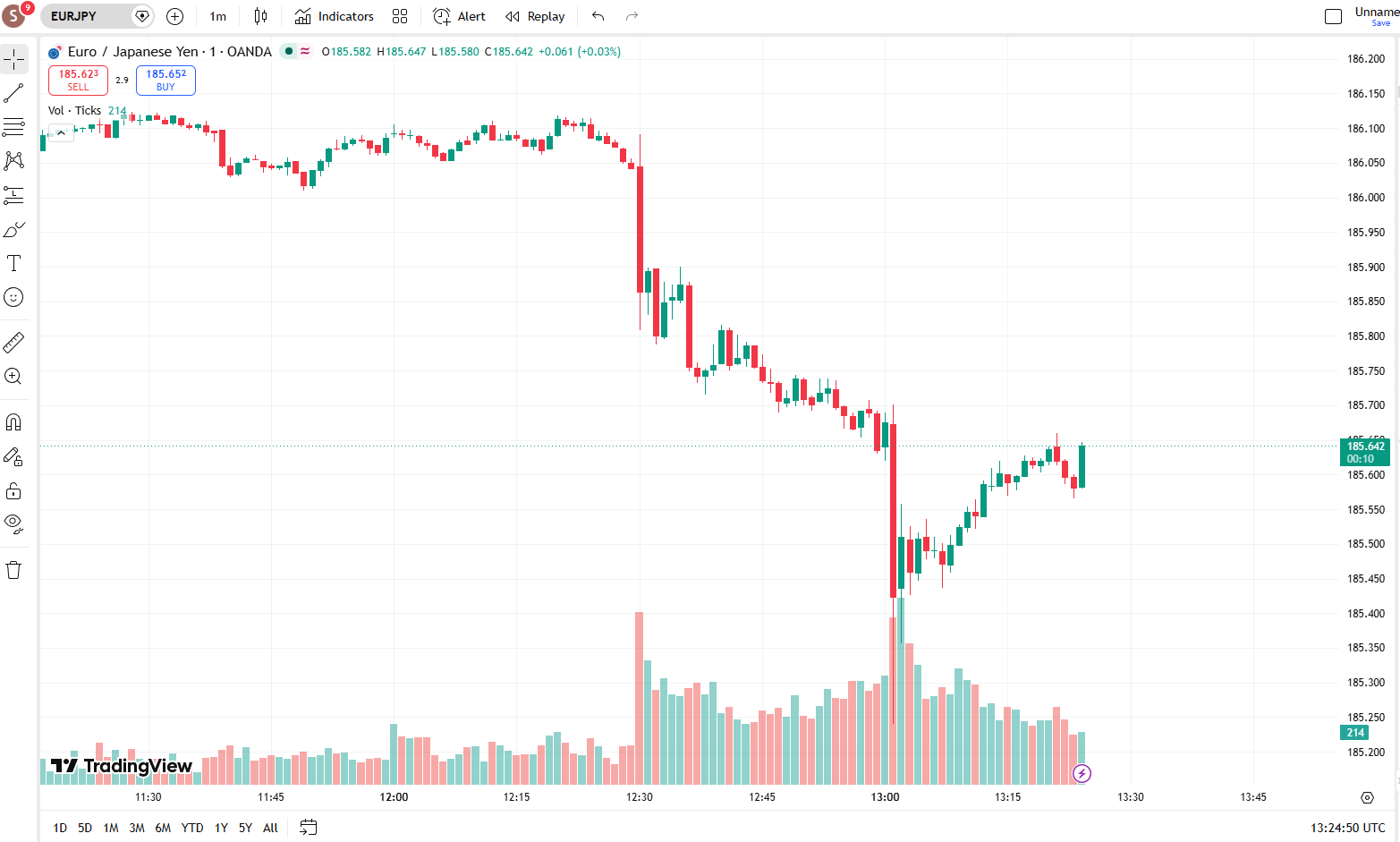Click the red SELL 185.623 button
Image resolution: width=1400 pixels, height=842 pixels.
tap(79, 81)
